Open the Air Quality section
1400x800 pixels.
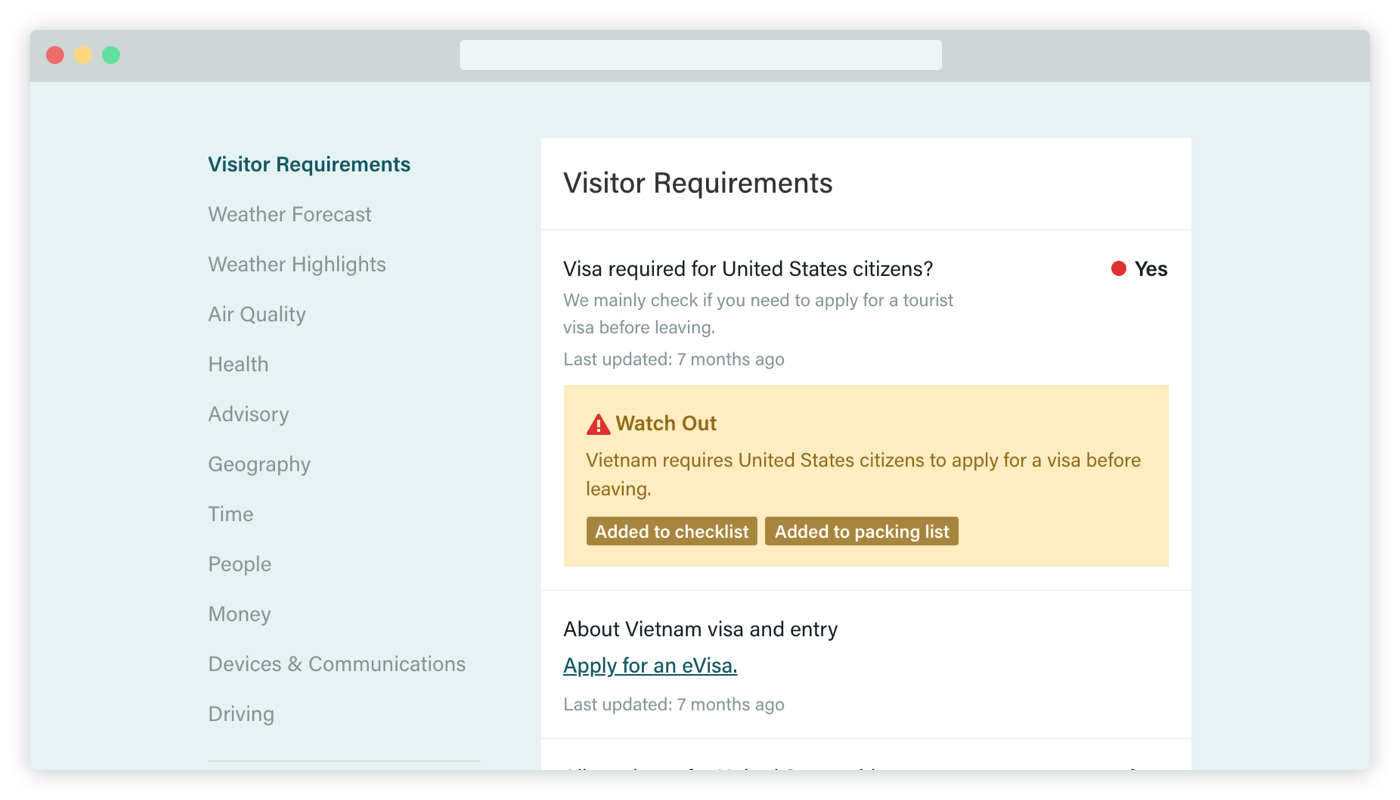pyautogui.click(x=257, y=314)
